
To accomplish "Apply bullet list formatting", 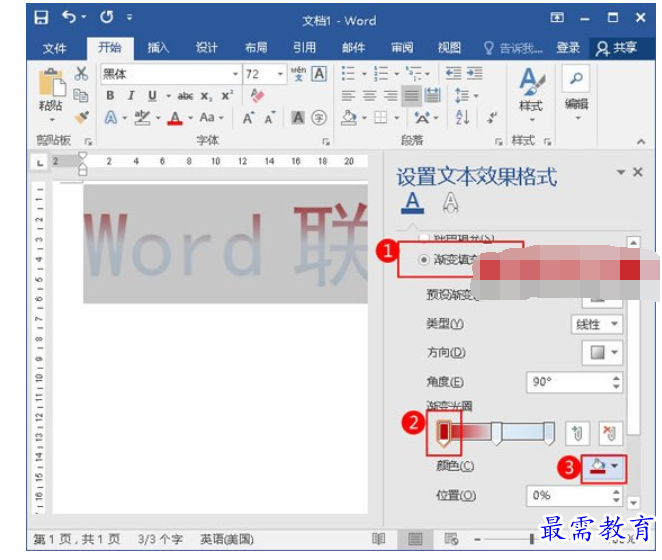I will click(x=348, y=73).
